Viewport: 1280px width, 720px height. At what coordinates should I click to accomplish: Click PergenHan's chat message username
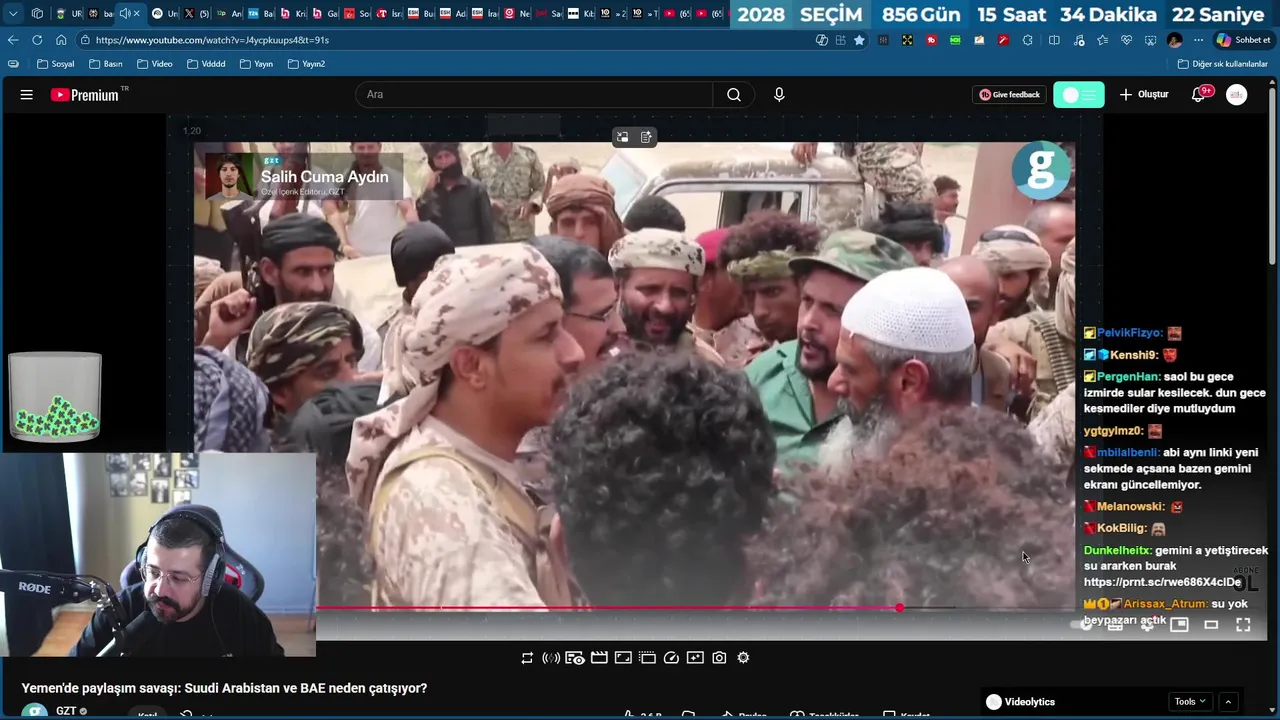1128,377
